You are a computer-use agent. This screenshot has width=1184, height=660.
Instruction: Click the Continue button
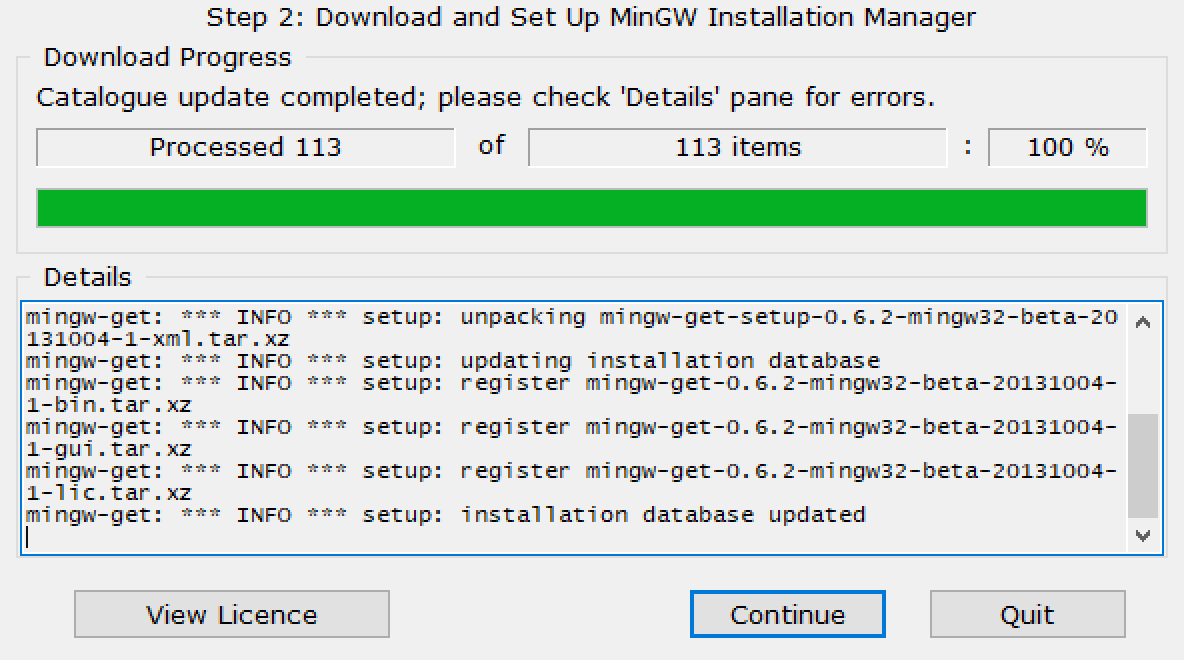788,614
